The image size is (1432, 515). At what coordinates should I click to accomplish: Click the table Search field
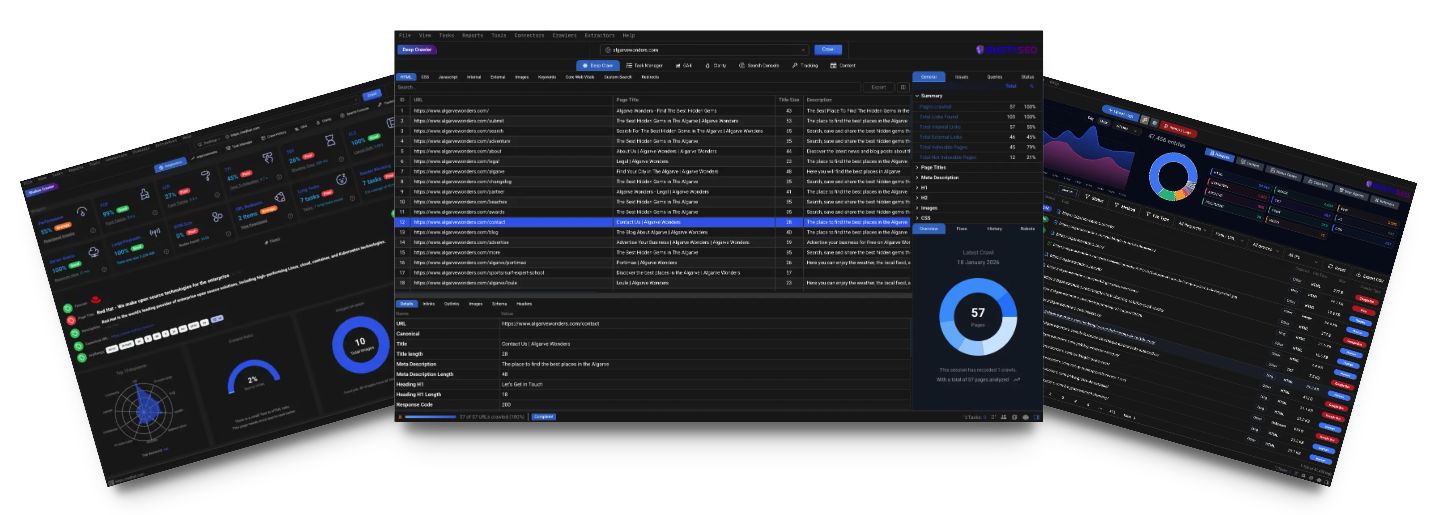(628, 87)
